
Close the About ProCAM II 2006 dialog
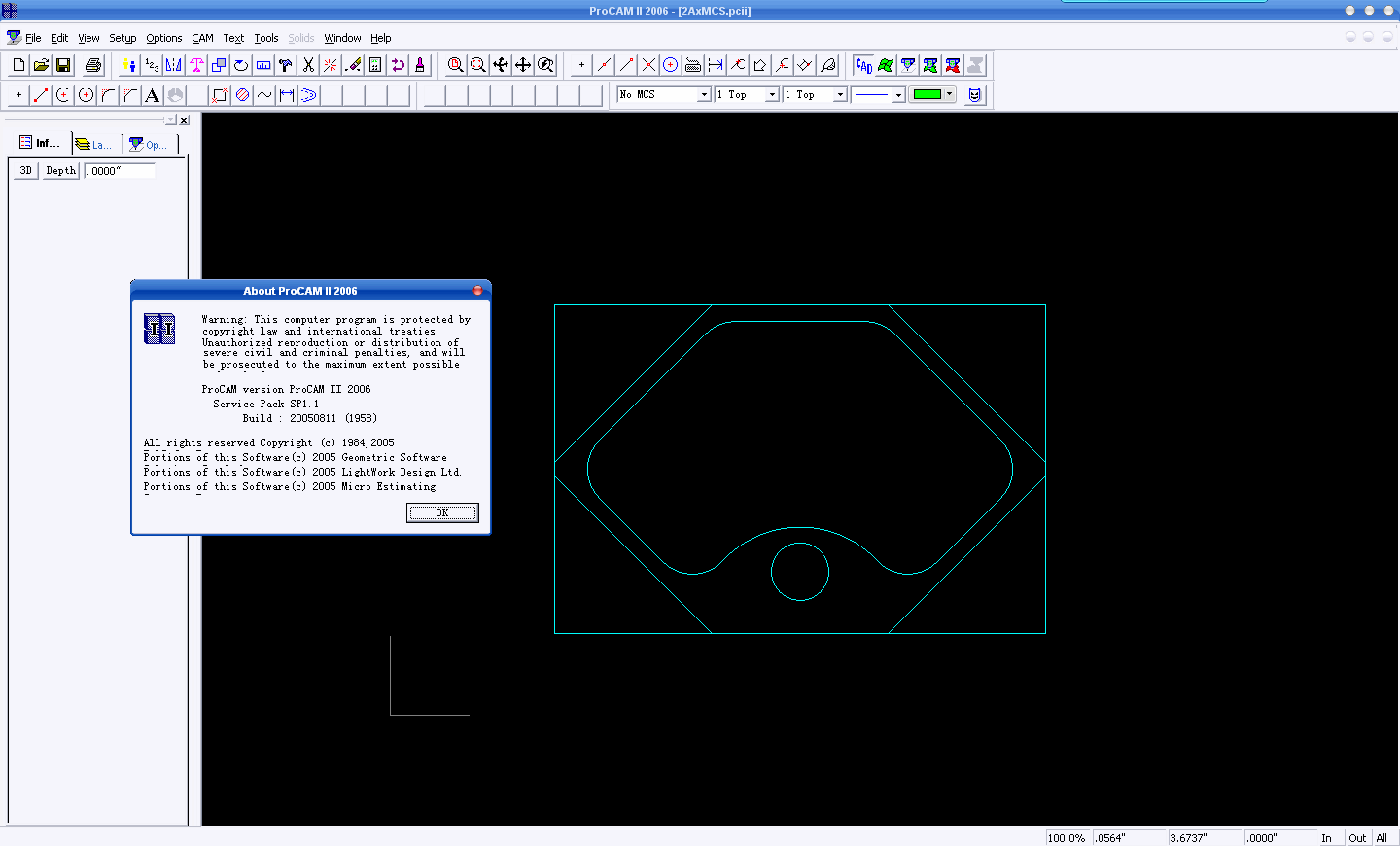click(477, 291)
